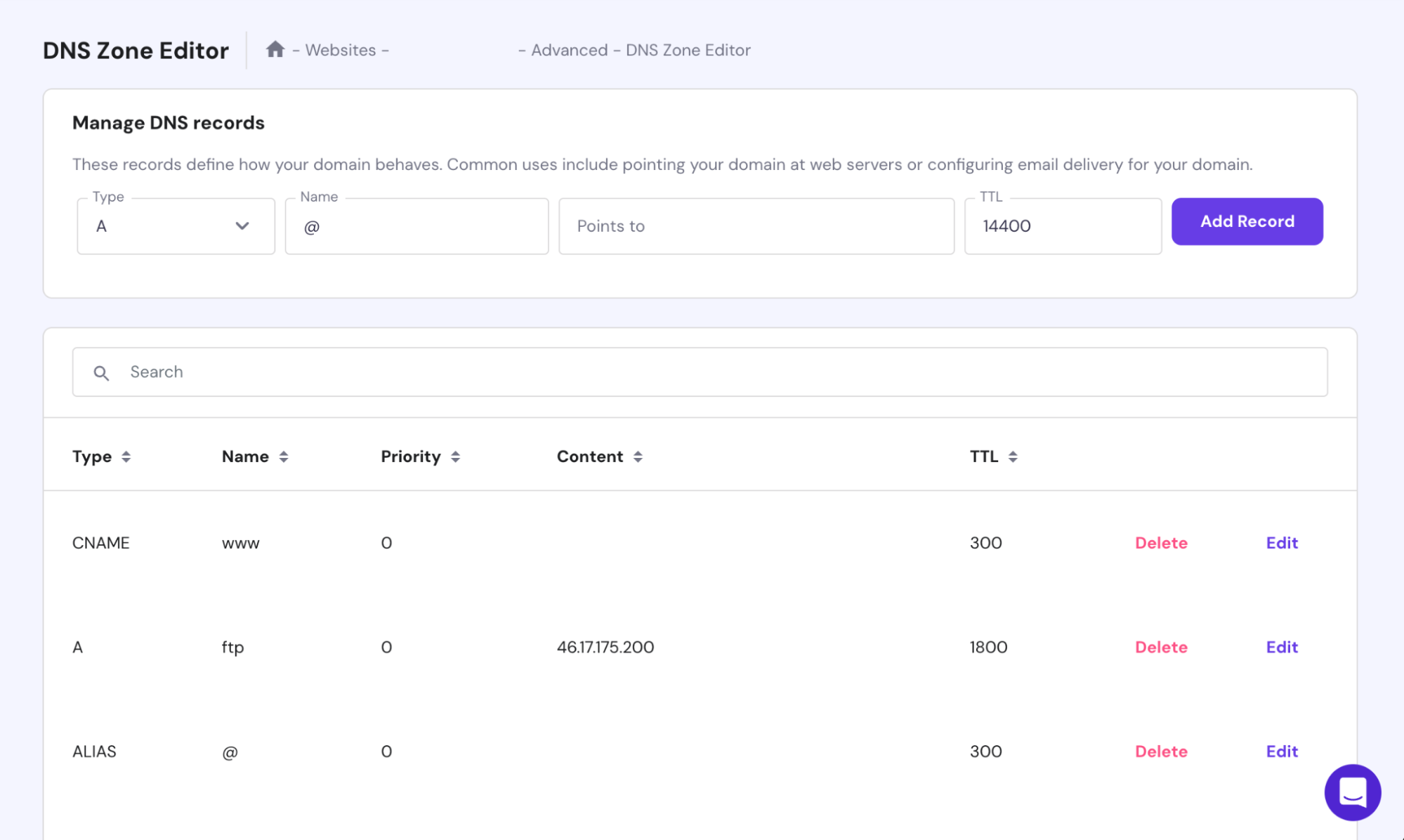Sort records by TTL column arrows
Screen dimensions: 1404x840
click(x=1012, y=457)
